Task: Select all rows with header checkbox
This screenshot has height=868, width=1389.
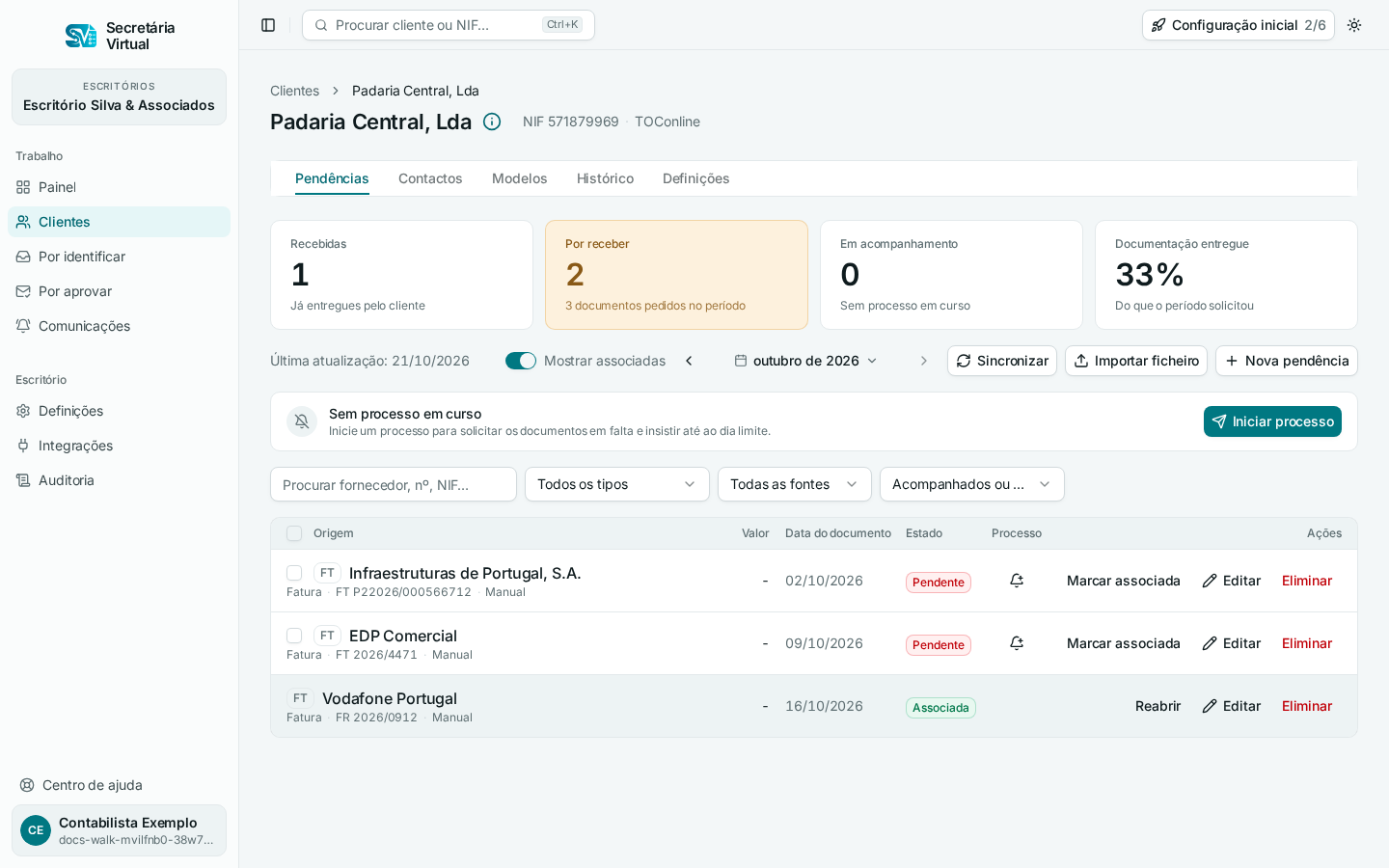Action: point(294,533)
